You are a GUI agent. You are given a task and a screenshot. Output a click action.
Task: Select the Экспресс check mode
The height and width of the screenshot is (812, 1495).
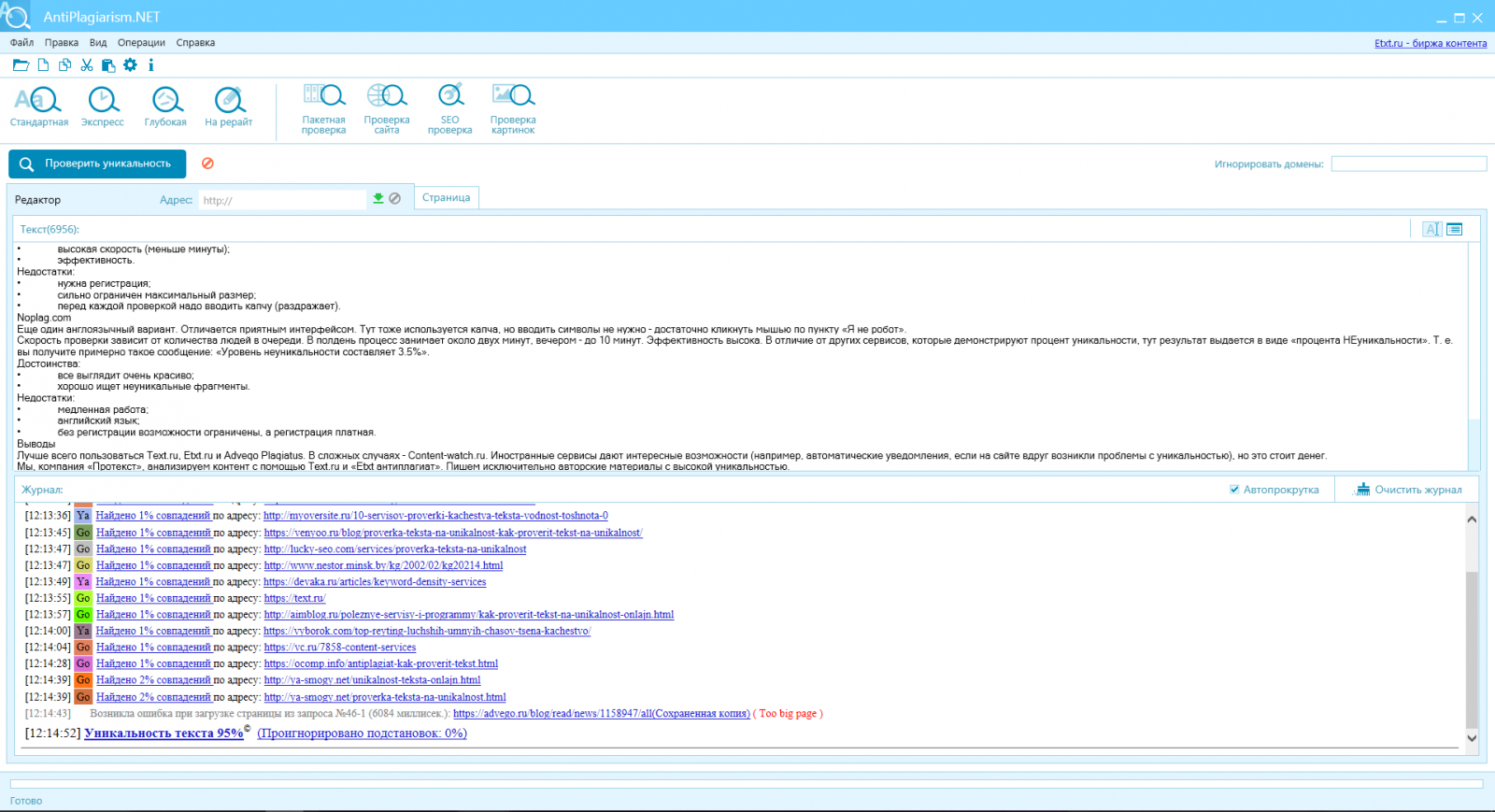[x=103, y=107]
